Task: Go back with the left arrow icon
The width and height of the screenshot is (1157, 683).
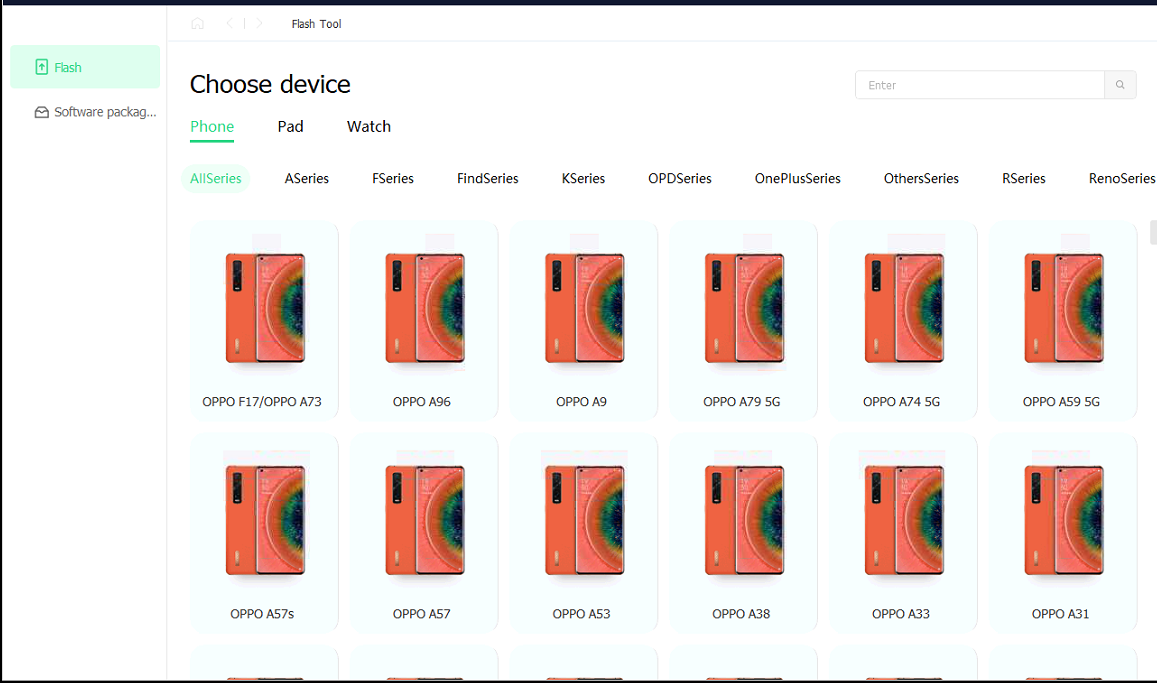Action: 229,24
